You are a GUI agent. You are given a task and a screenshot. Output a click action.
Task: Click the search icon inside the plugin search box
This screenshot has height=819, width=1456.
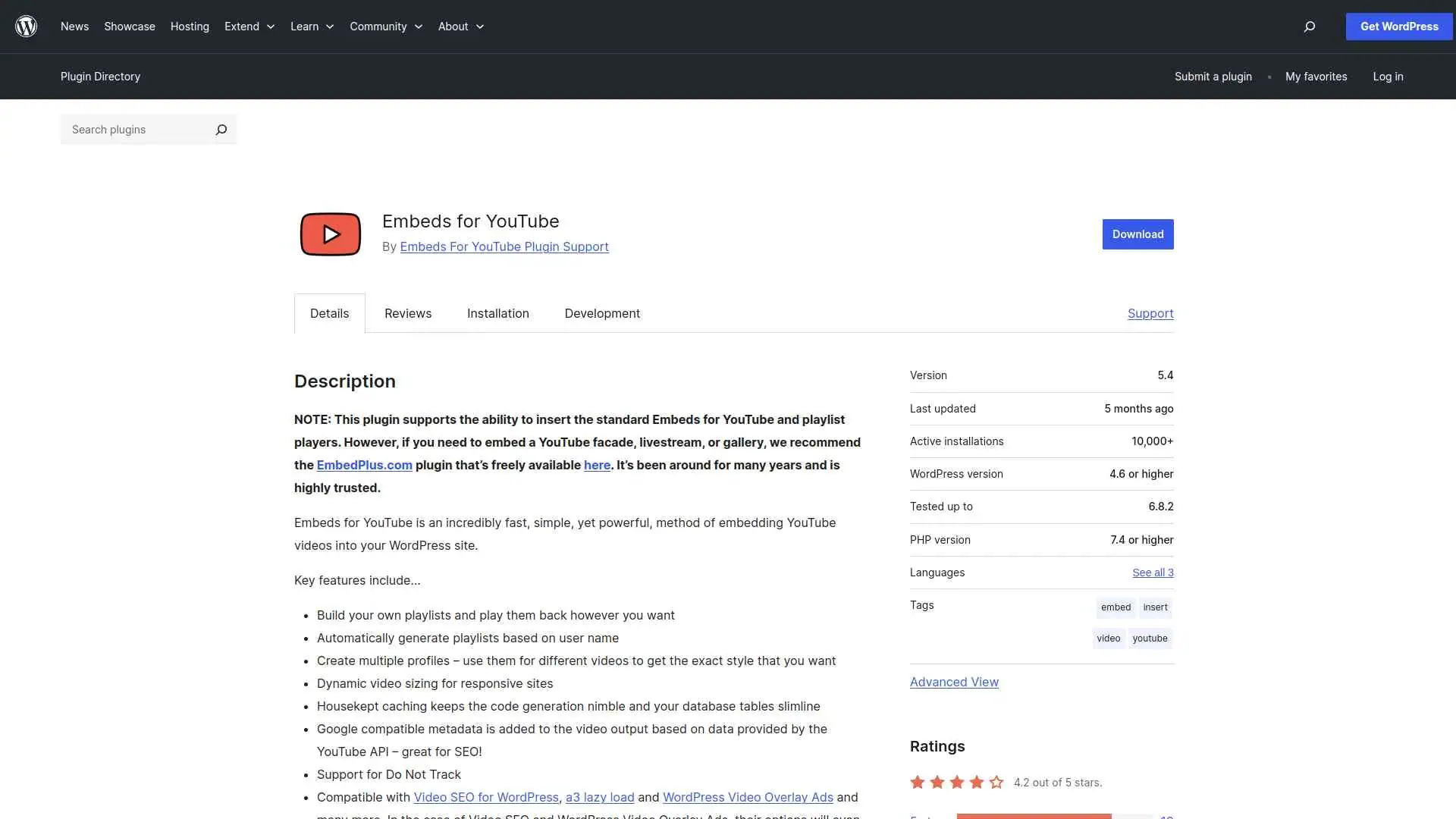click(x=221, y=130)
